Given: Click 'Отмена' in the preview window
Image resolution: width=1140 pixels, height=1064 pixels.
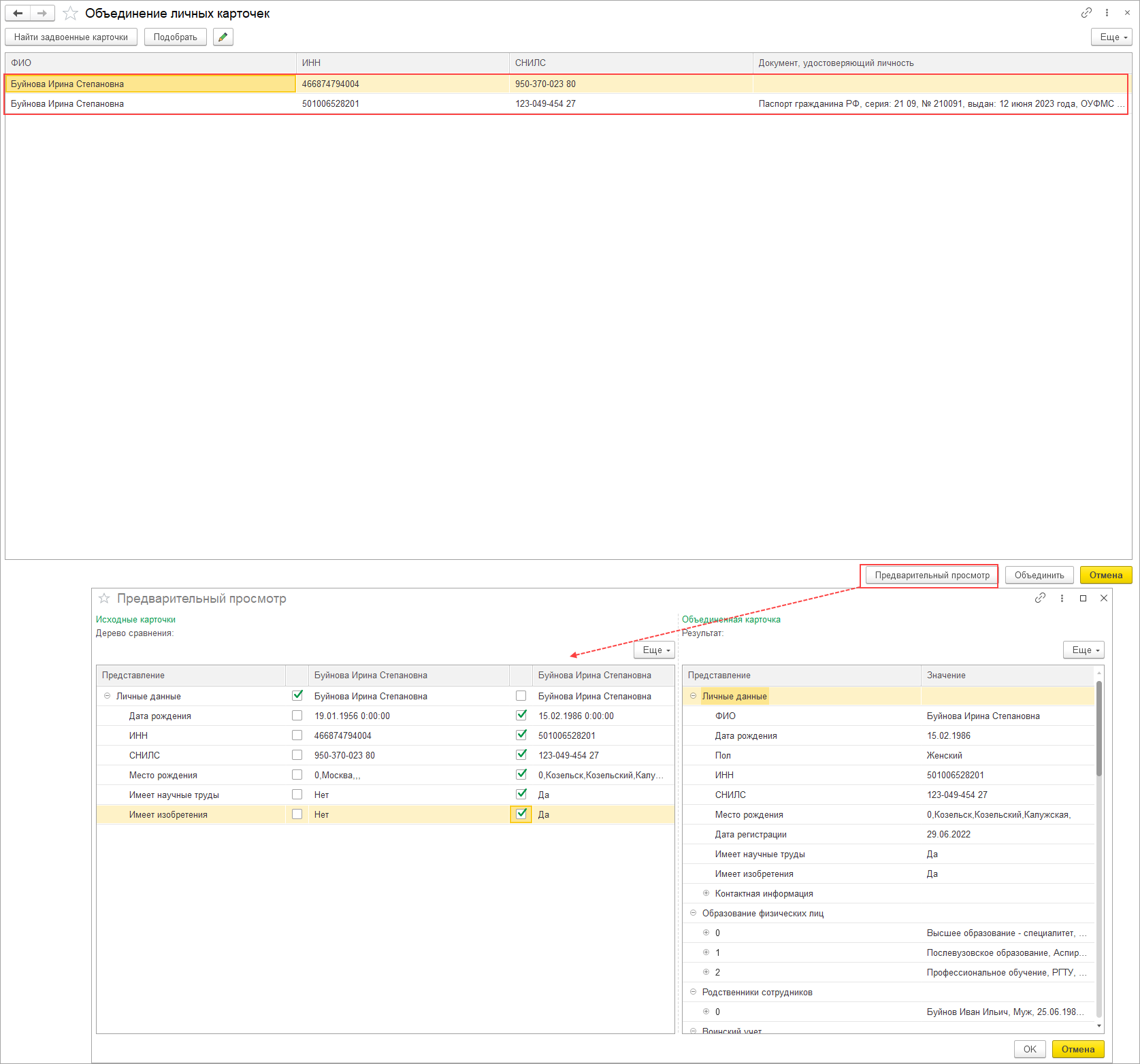Looking at the screenshot, I should click(x=1078, y=1049).
